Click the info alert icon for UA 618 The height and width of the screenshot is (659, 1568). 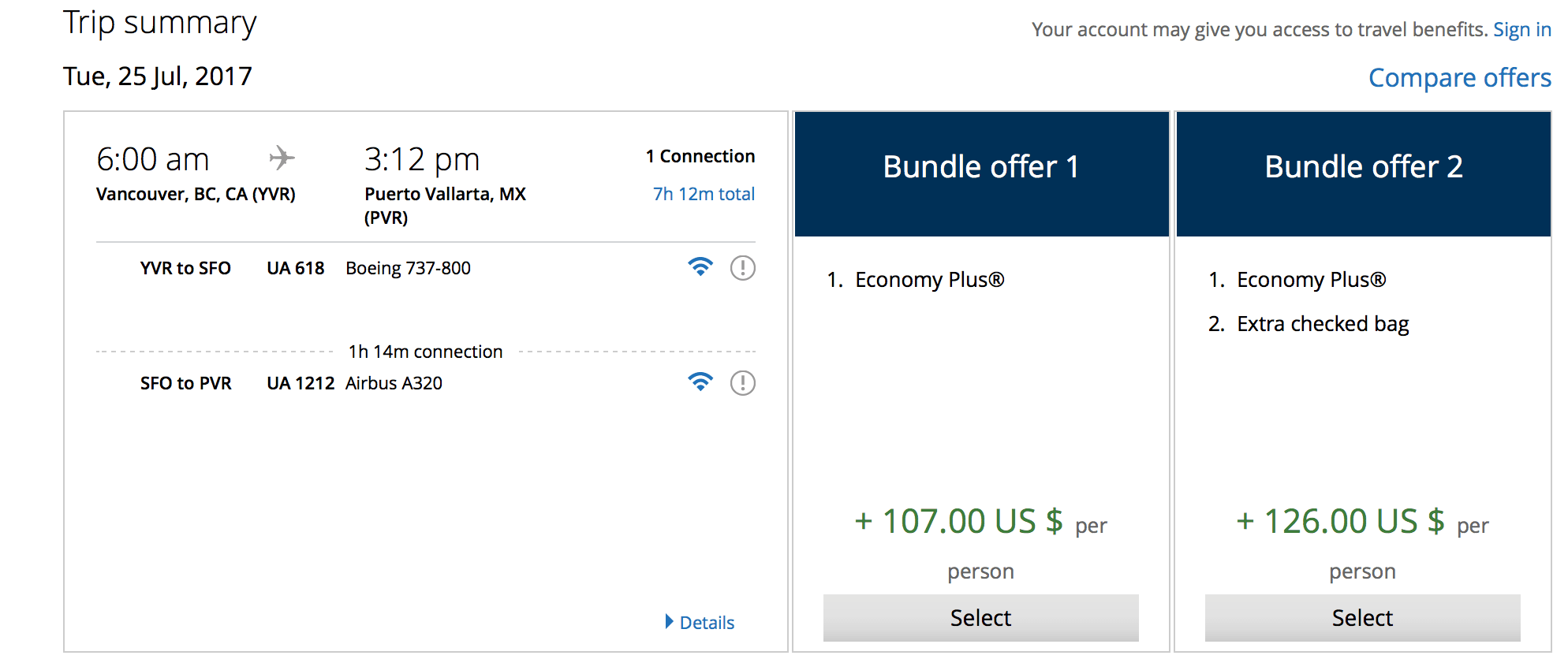pyautogui.click(x=742, y=268)
